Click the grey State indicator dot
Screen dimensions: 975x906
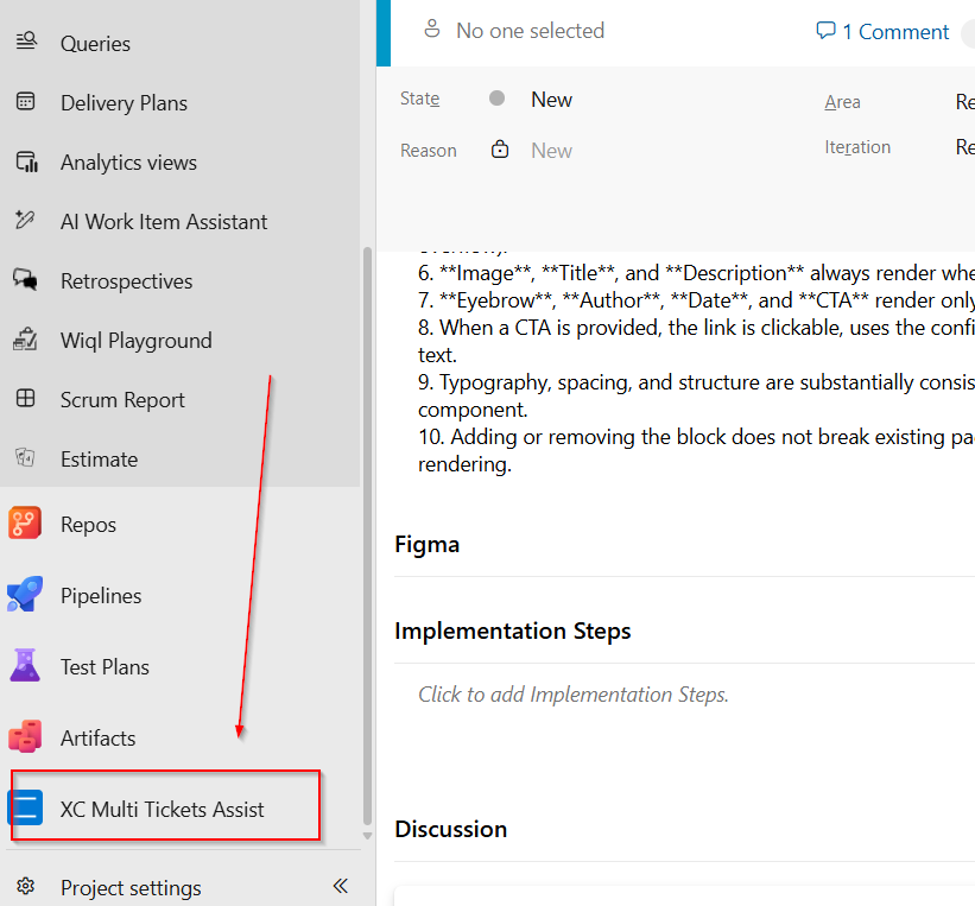(x=497, y=98)
